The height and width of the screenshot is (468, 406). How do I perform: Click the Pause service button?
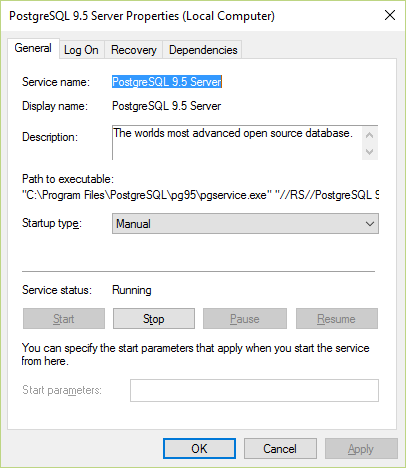pos(245,319)
